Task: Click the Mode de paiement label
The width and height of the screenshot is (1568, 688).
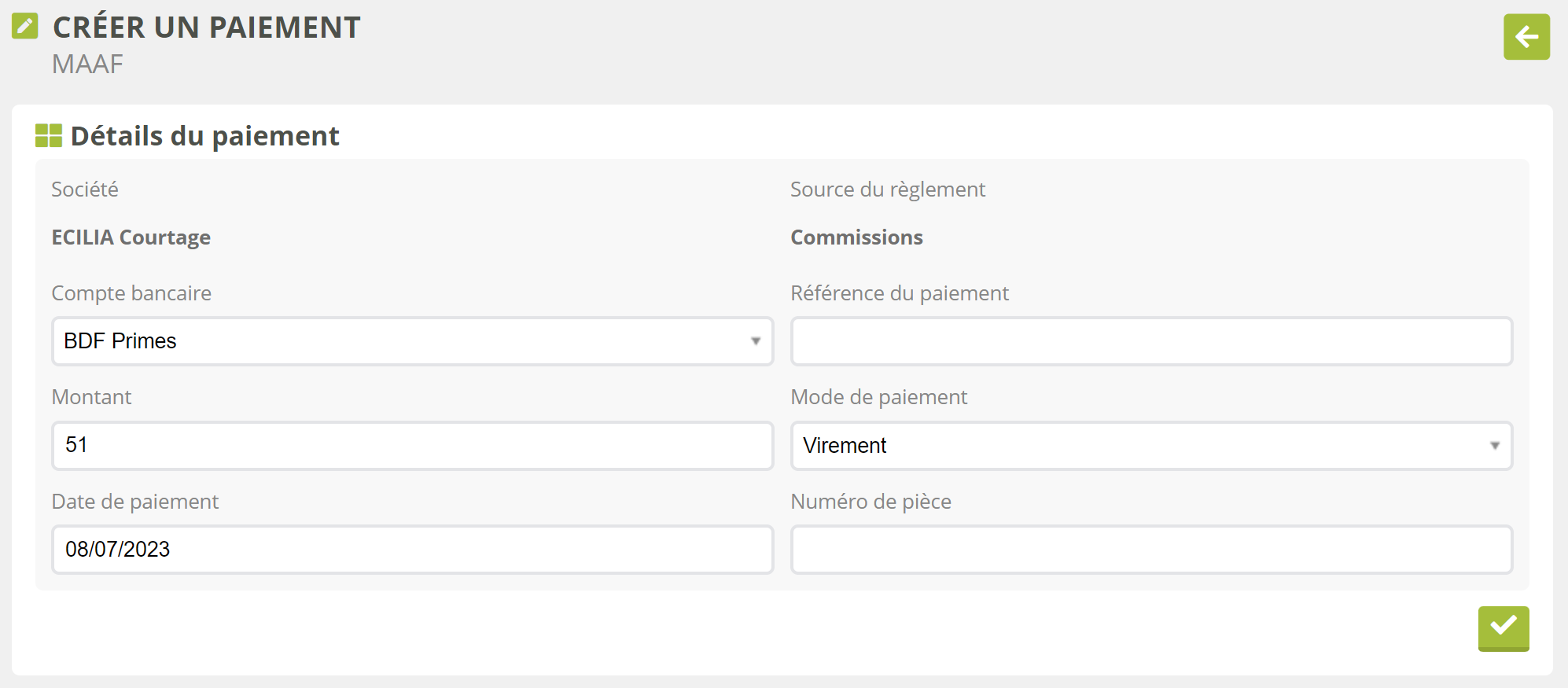Action: (x=878, y=397)
